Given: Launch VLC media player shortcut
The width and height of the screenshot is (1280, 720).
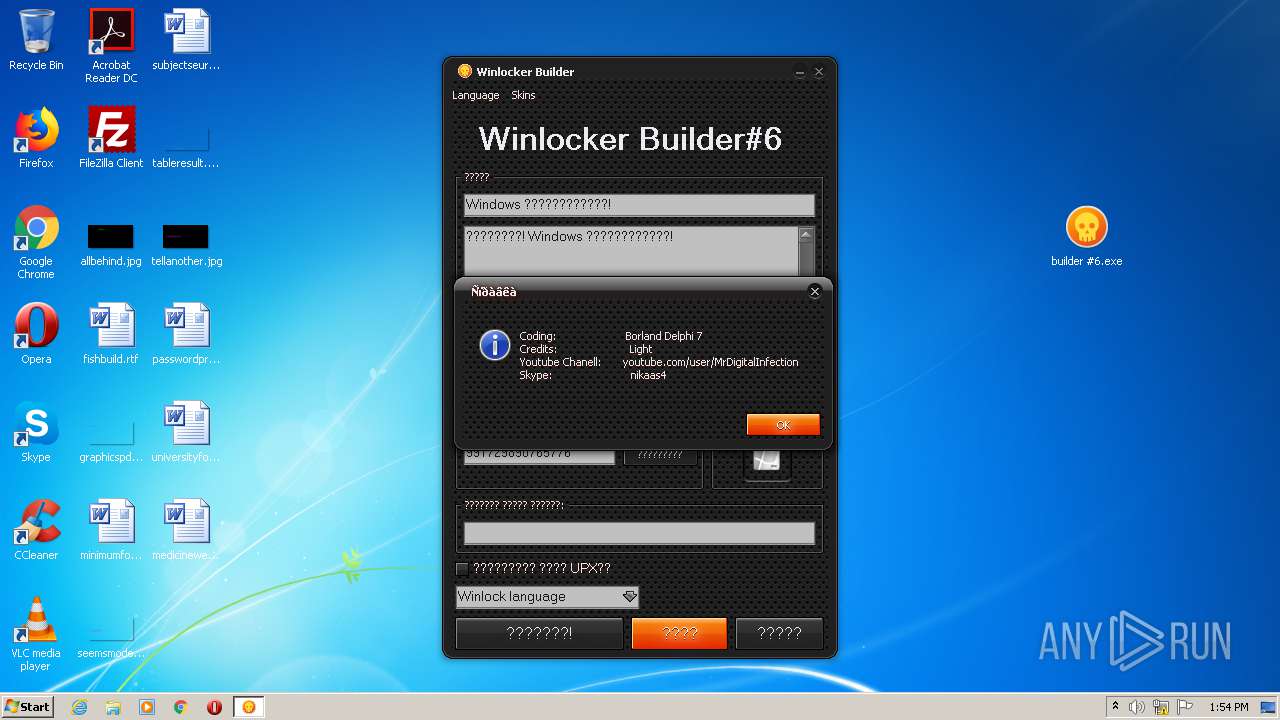Looking at the screenshot, I should [36, 634].
